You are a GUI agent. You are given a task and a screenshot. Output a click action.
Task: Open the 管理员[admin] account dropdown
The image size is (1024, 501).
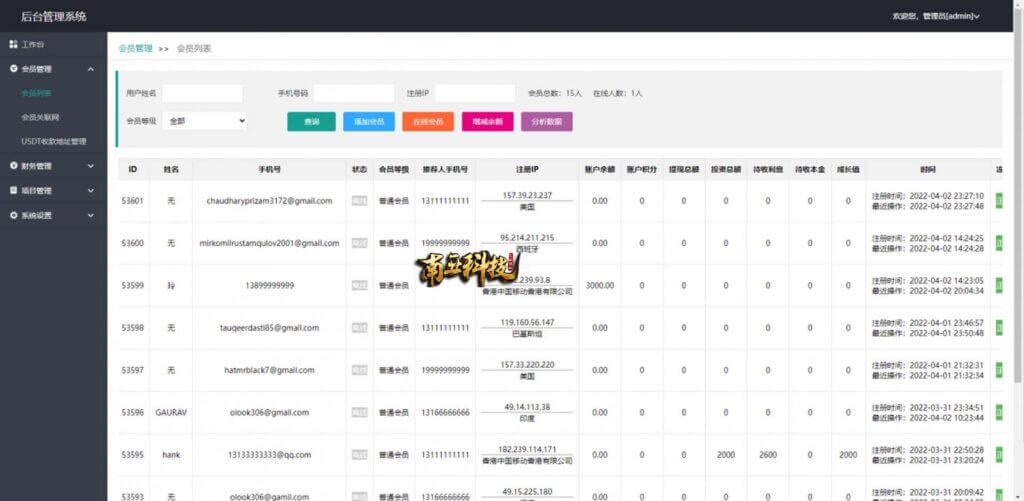(936, 16)
